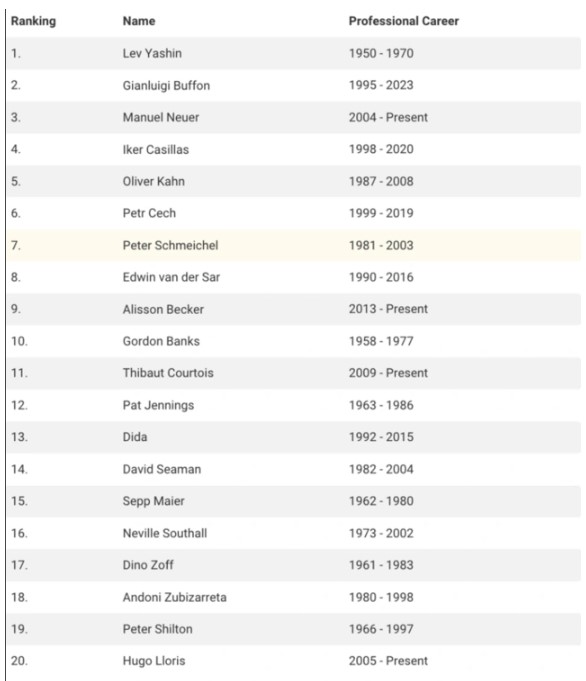
Task: Click the Professional Career column header
Action: [x=404, y=21]
